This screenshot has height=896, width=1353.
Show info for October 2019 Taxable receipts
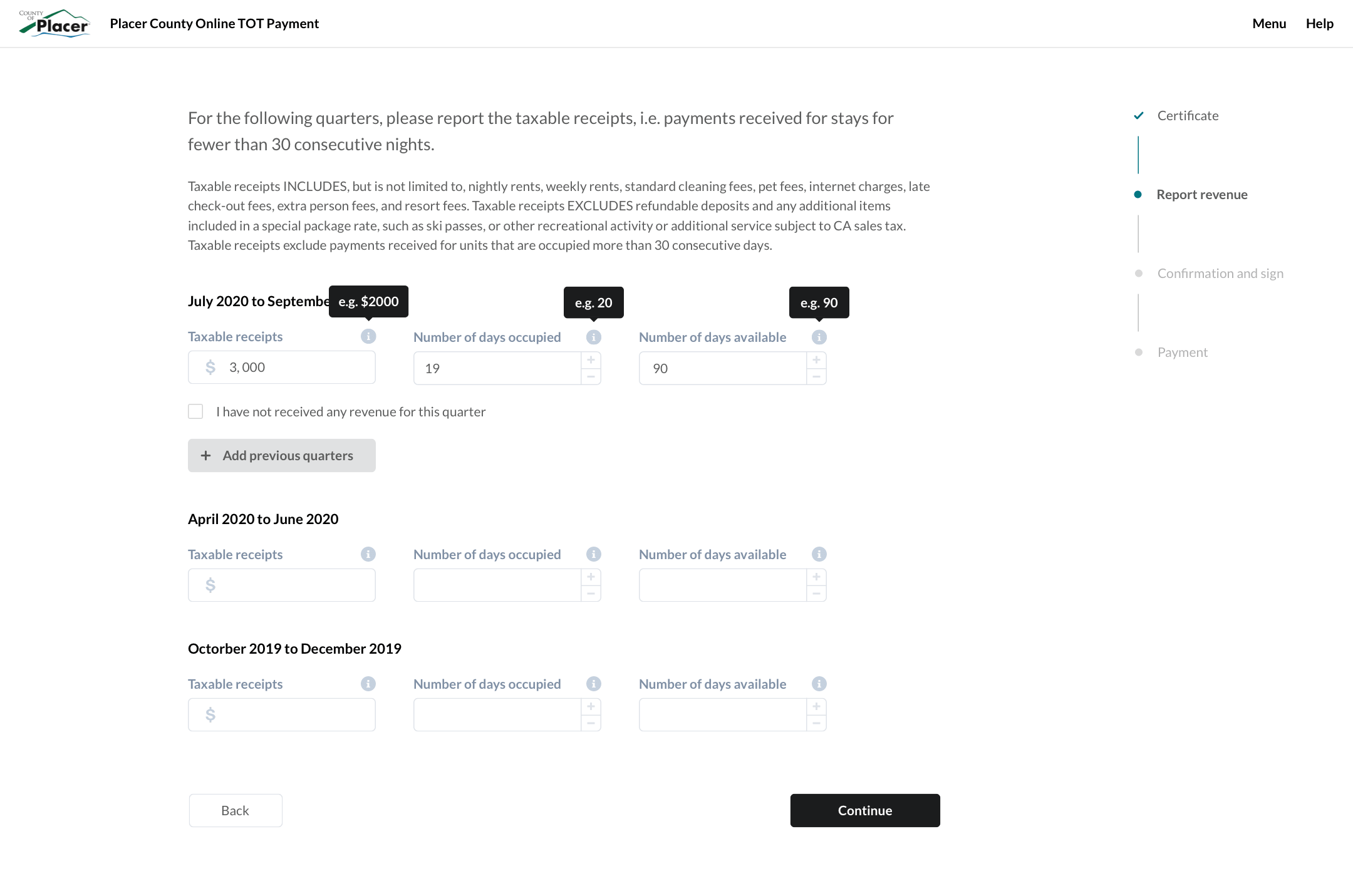point(368,683)
